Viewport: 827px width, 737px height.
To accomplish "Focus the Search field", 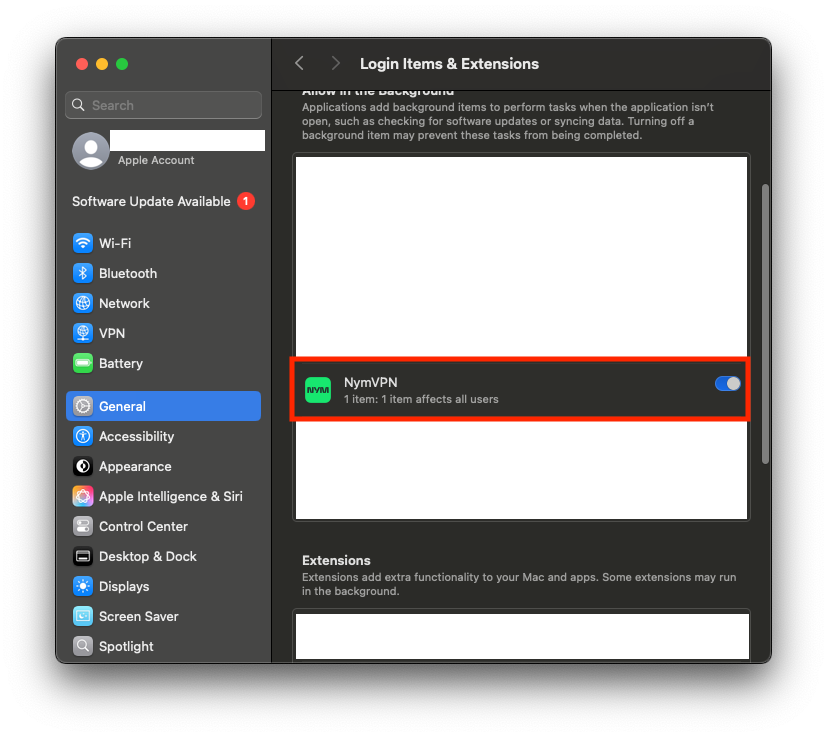I will pyautogui.click(x=164, y=105).
